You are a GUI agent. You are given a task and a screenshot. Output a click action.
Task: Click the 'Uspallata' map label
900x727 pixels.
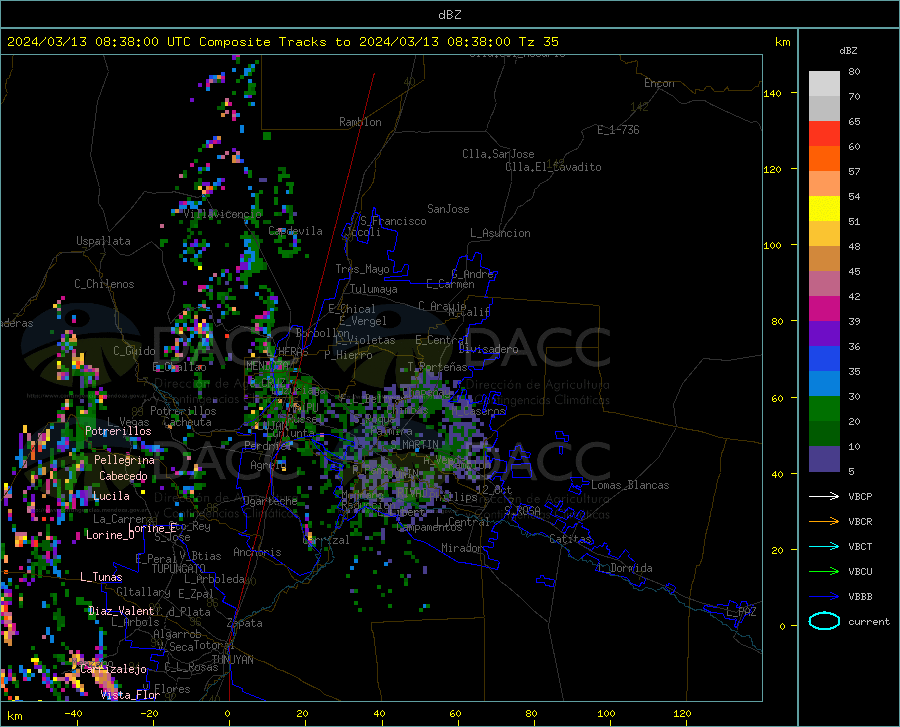click(x=103, y=241)
